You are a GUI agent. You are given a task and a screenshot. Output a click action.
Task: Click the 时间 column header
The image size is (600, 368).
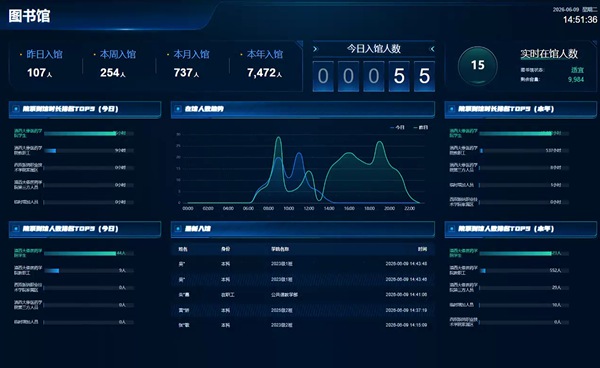[x=422, y=249]
